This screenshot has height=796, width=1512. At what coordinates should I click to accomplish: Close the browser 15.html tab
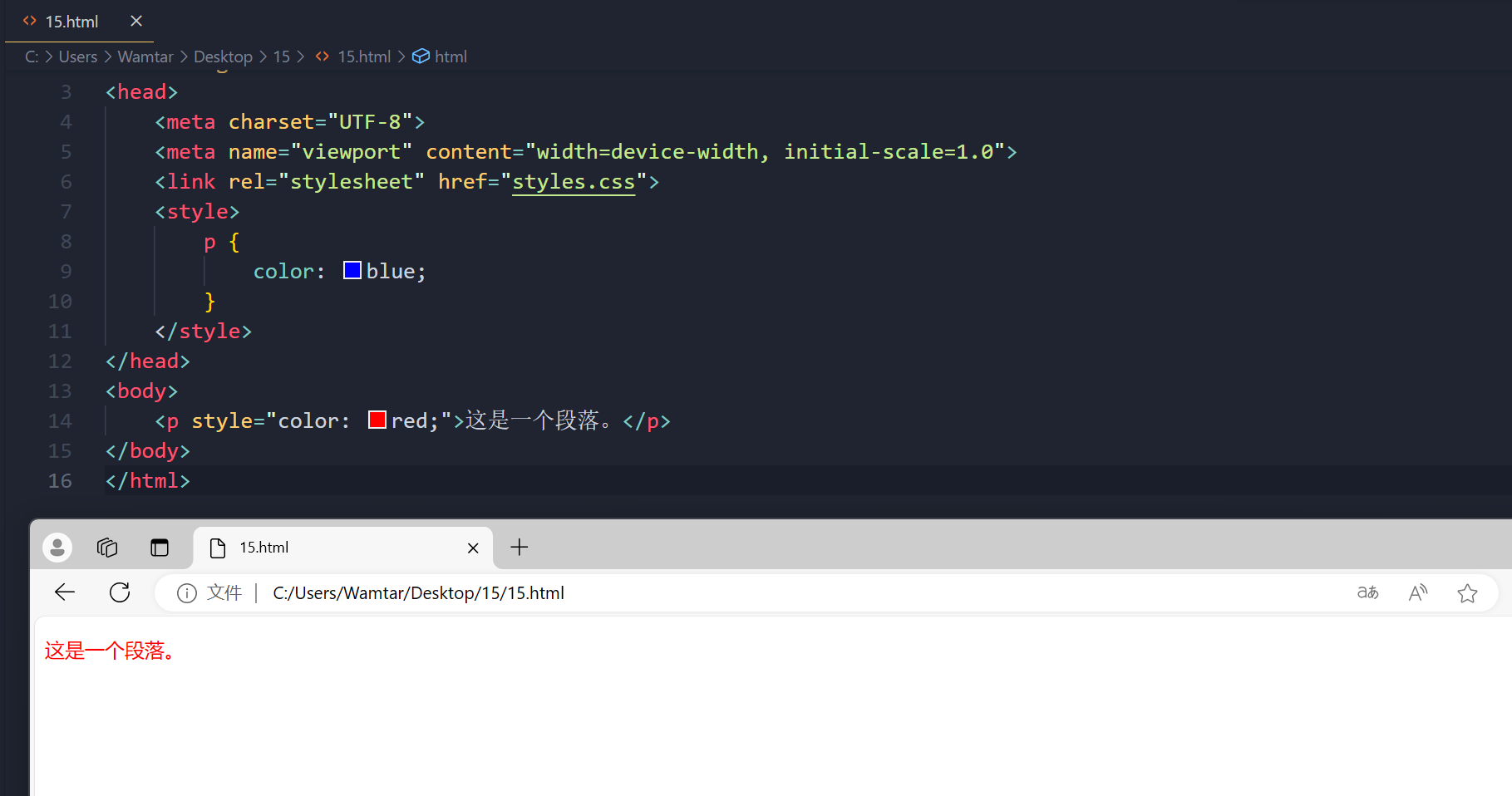tap(473, 548)
